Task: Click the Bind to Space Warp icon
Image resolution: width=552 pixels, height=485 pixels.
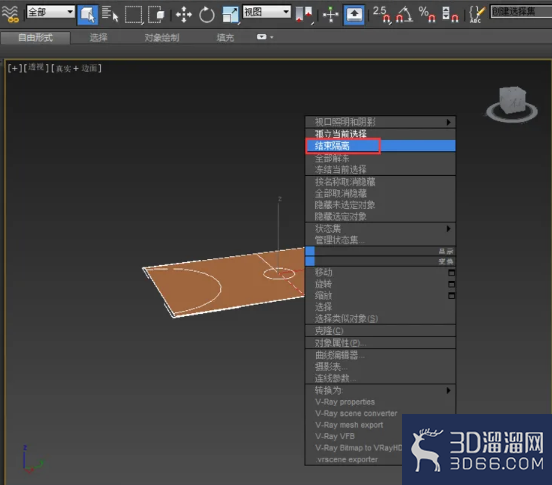Action: tap(10, 14)
